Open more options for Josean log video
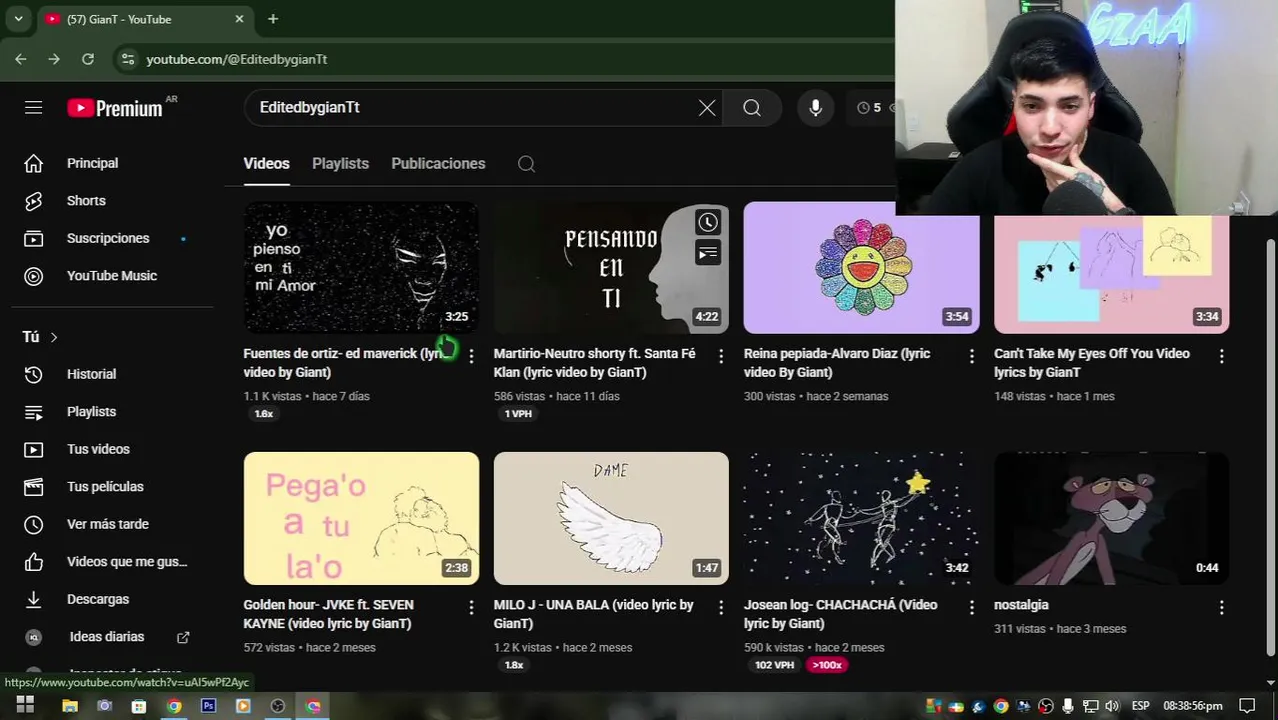 [x=971, y=607]
